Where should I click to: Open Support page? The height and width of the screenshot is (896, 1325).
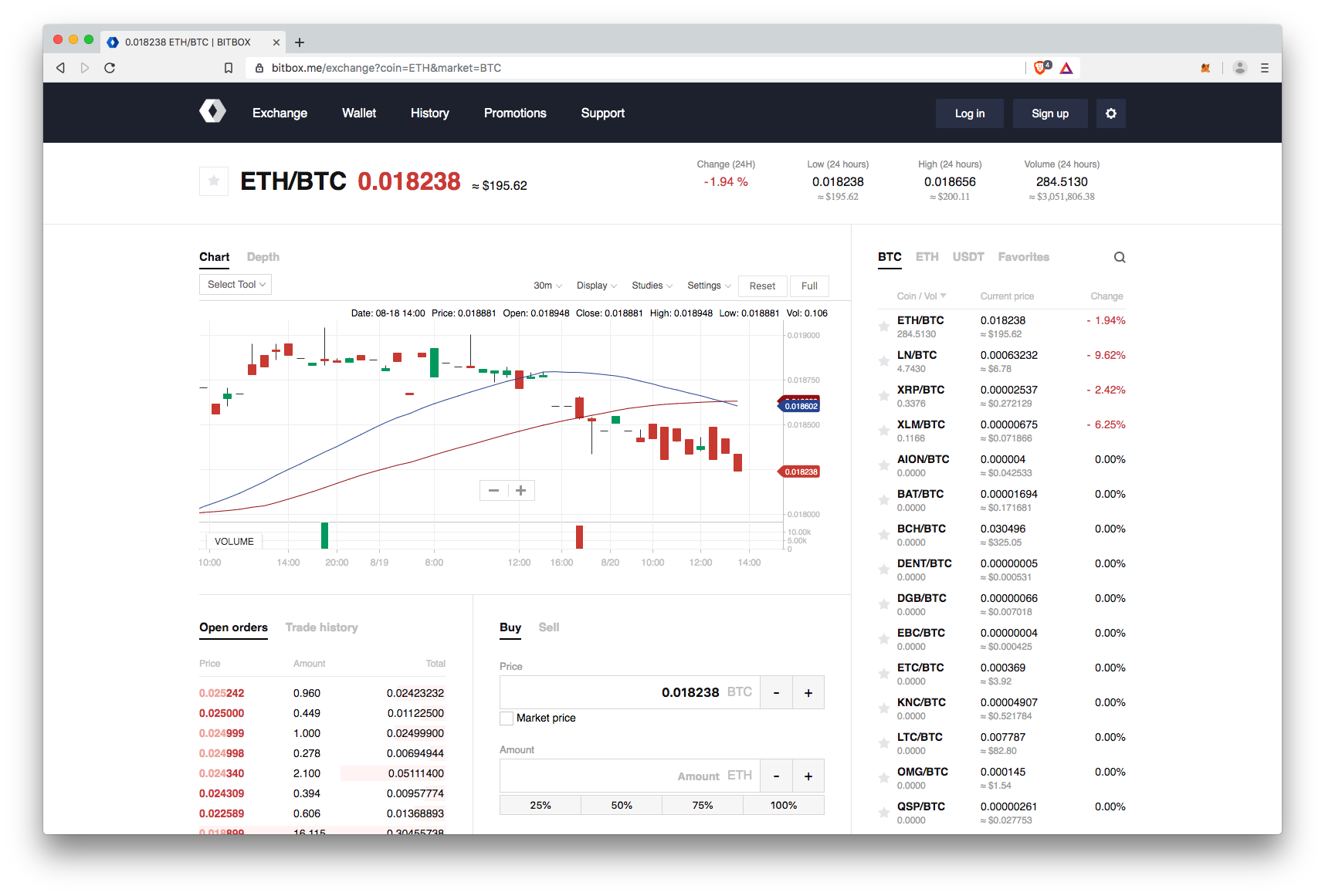coord(603,113)
